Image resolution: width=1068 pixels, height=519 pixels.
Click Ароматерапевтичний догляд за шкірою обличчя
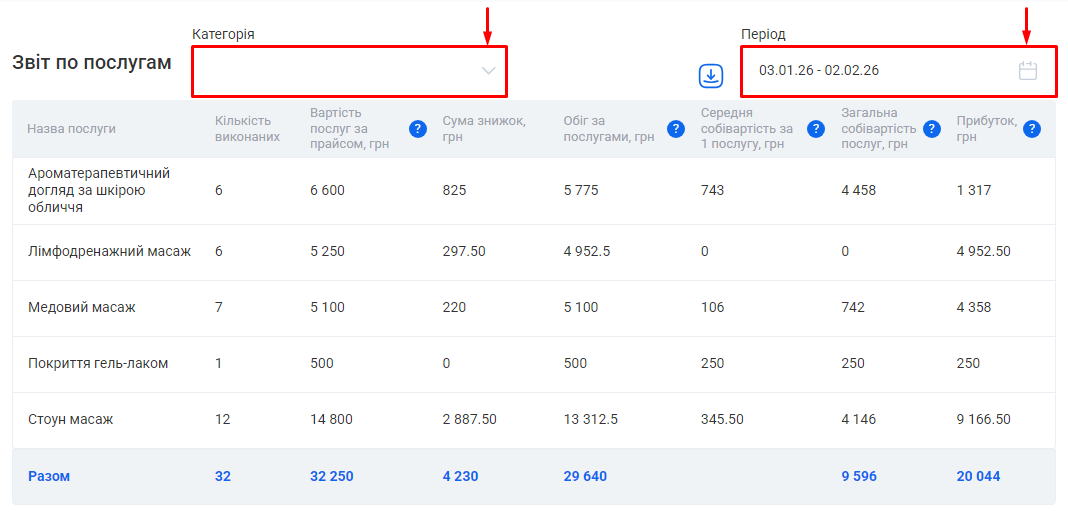99,190
